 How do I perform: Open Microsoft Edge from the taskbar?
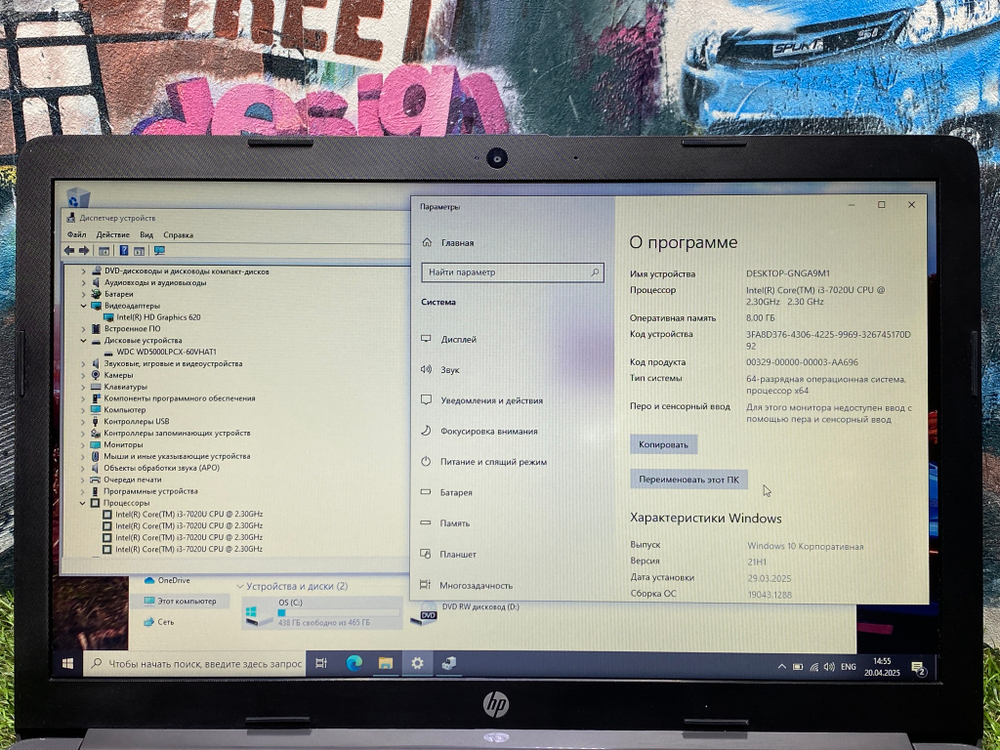352,663
